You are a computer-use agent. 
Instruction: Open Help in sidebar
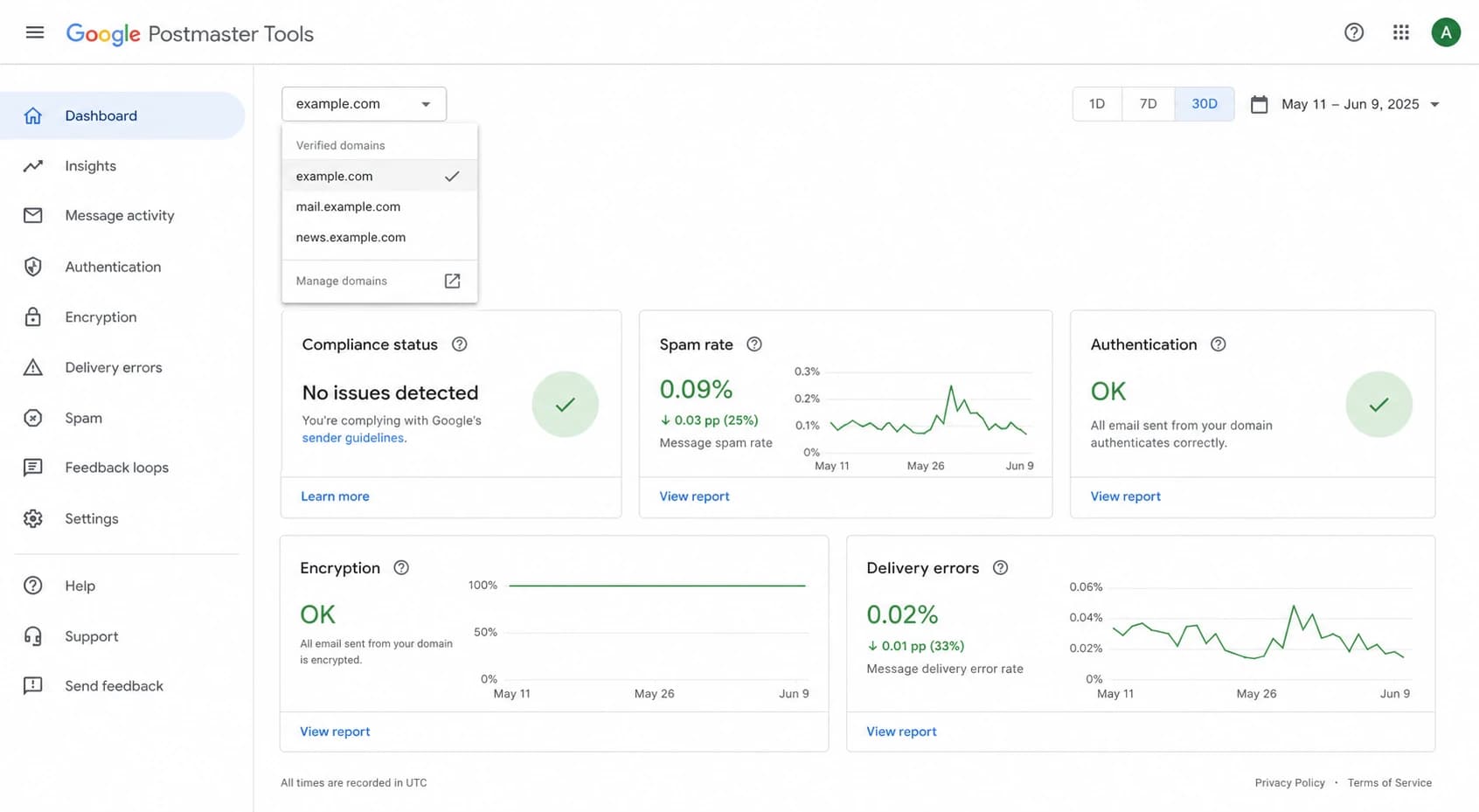point(122,586)
